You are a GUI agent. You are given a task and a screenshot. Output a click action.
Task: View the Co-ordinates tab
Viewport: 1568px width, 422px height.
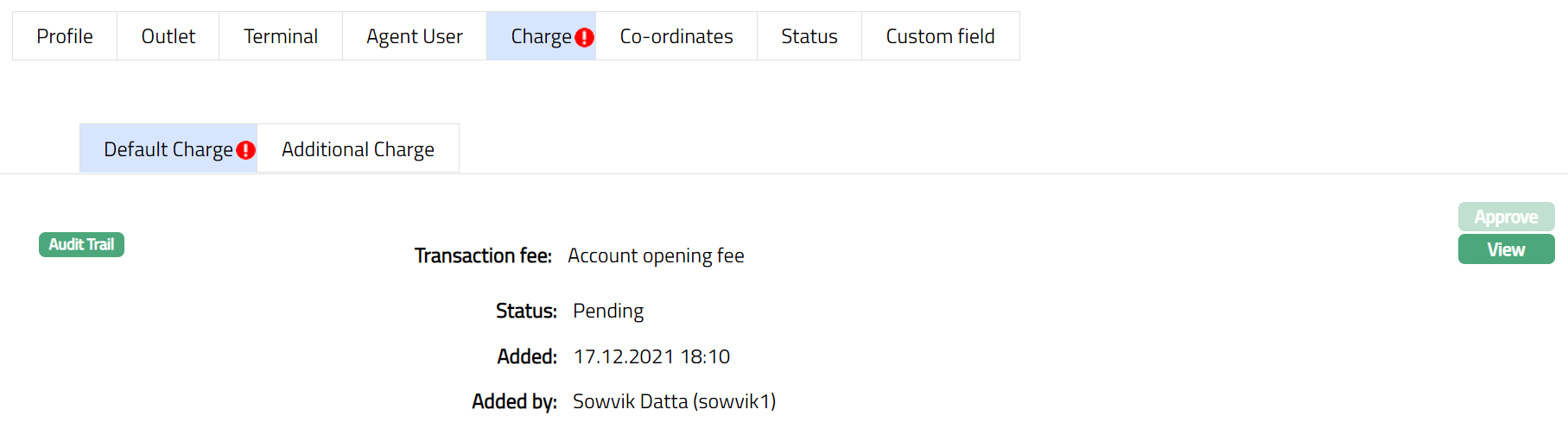(676, 36)
